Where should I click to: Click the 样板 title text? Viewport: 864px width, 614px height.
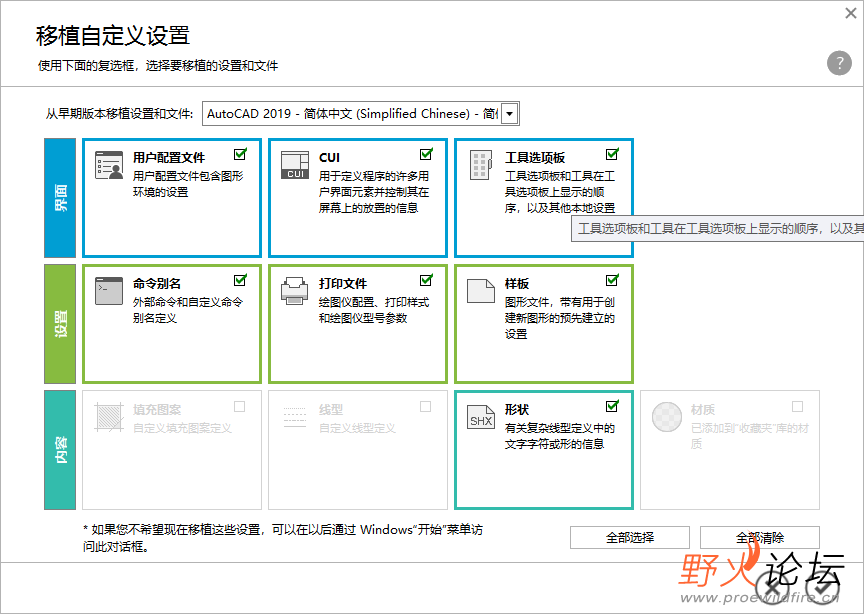click(x=517, y=284)
